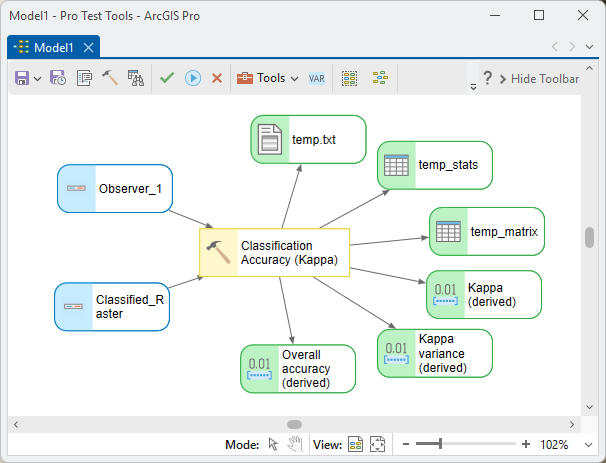
Task: Select the Classified_Raster input variable
Action: (x=112, y=307)
